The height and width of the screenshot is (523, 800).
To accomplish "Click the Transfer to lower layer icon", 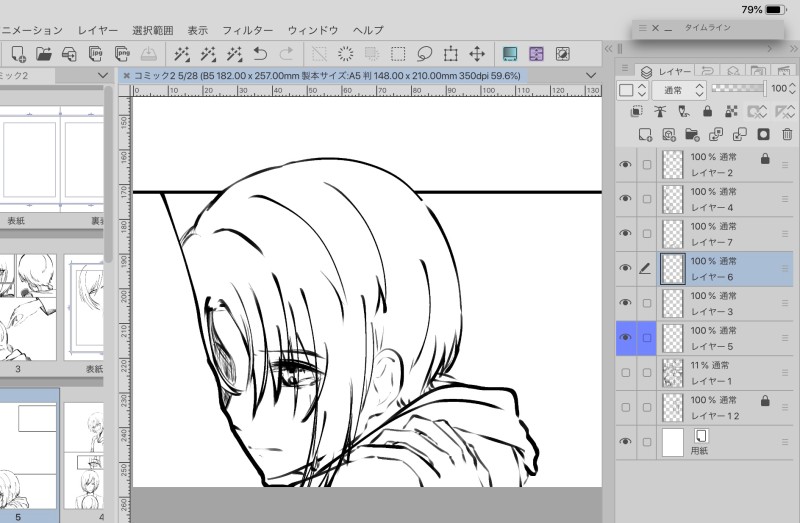I will (716, 134).
